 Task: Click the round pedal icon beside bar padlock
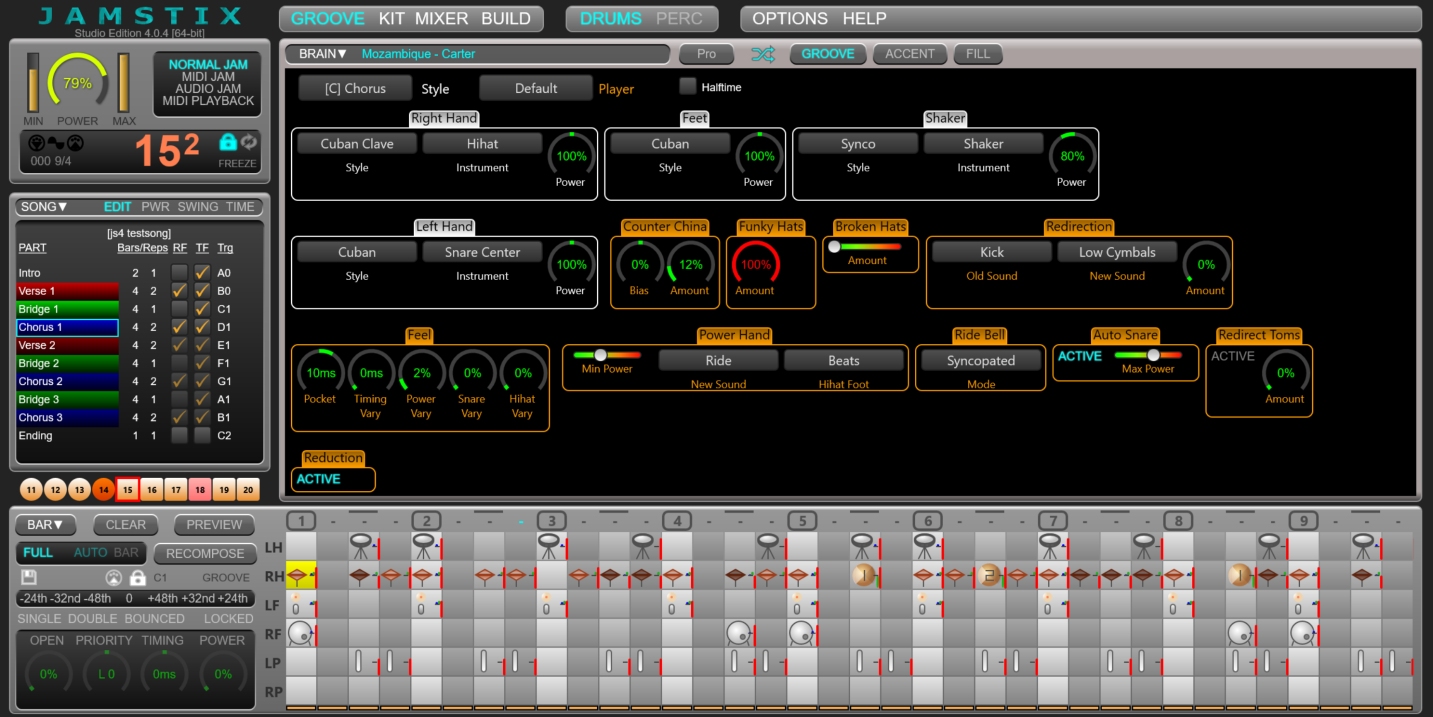point(113,577)
